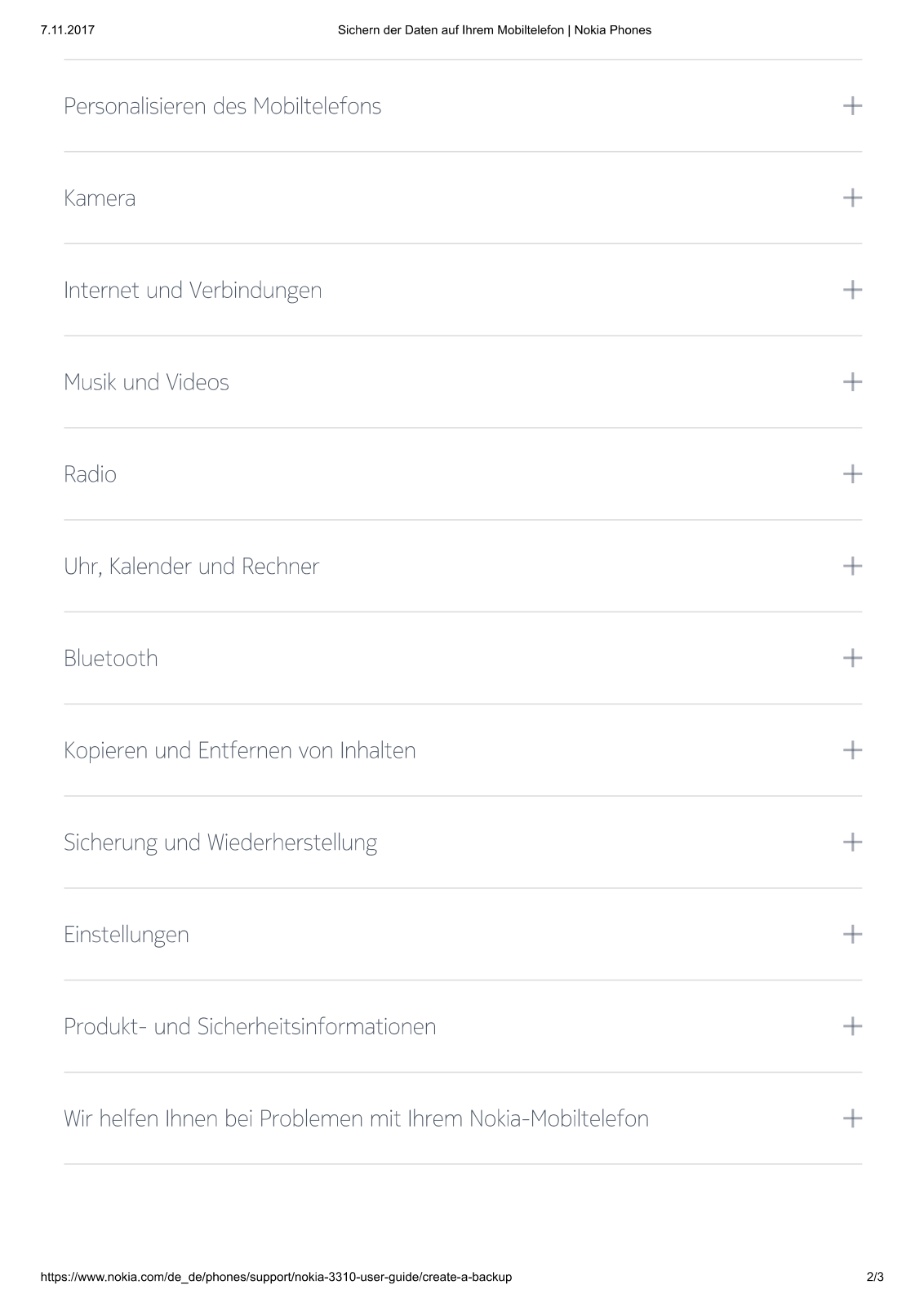Expand the Nokia-Mobiltelefon help row plus icon
The image size is (924, 1307).
(x=852, y=1118)
